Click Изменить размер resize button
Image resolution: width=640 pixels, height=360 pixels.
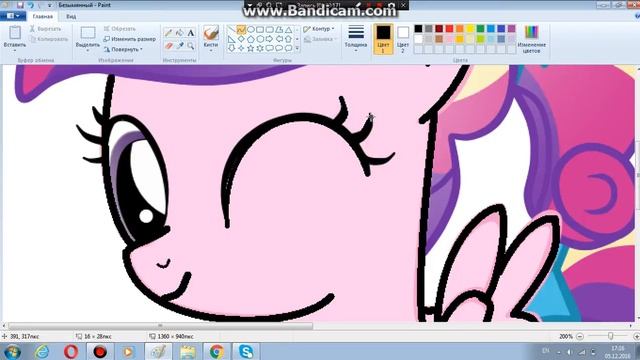[x=129, y=39]
